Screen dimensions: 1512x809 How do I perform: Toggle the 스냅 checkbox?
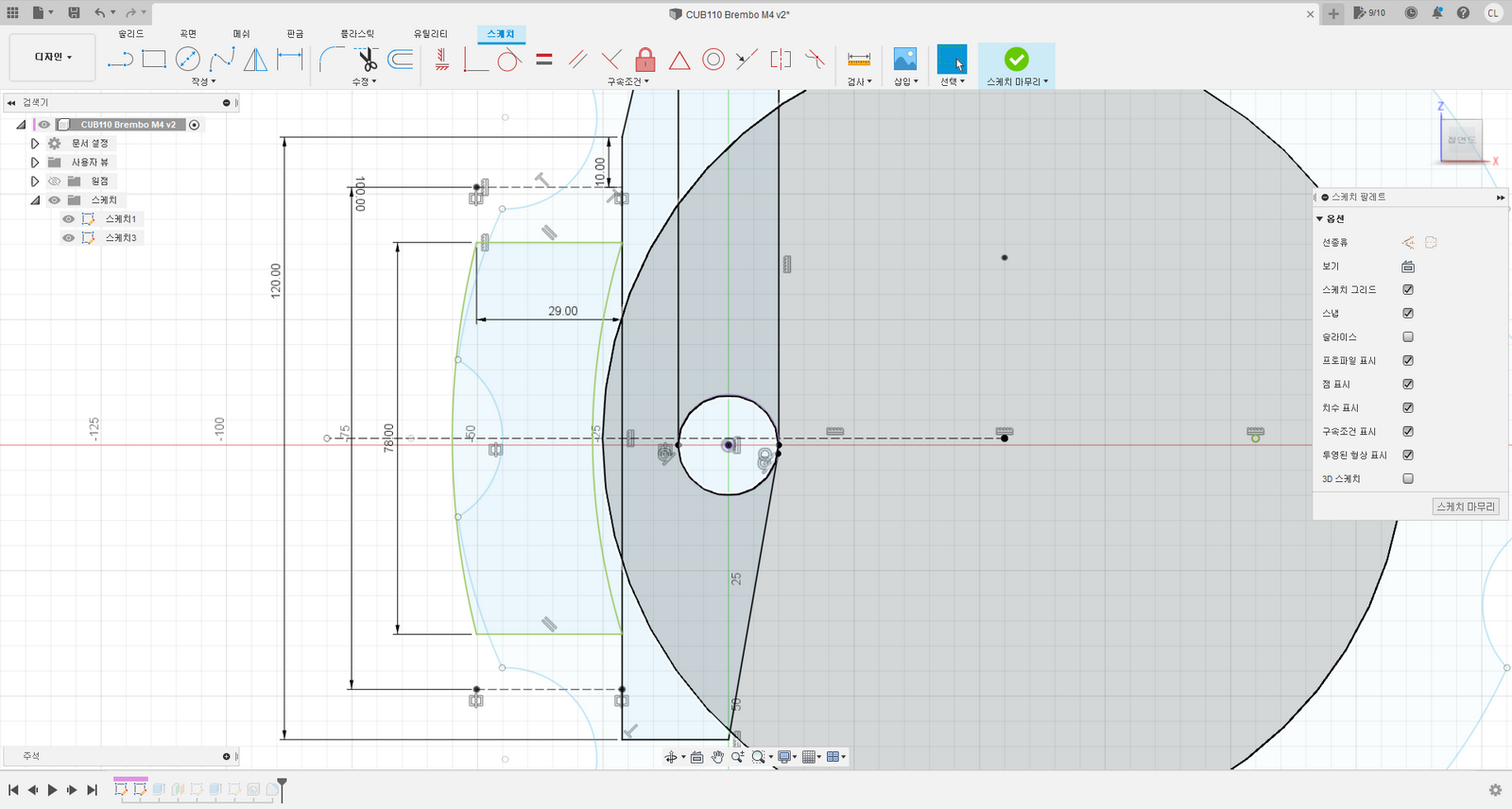(1408, 313)
